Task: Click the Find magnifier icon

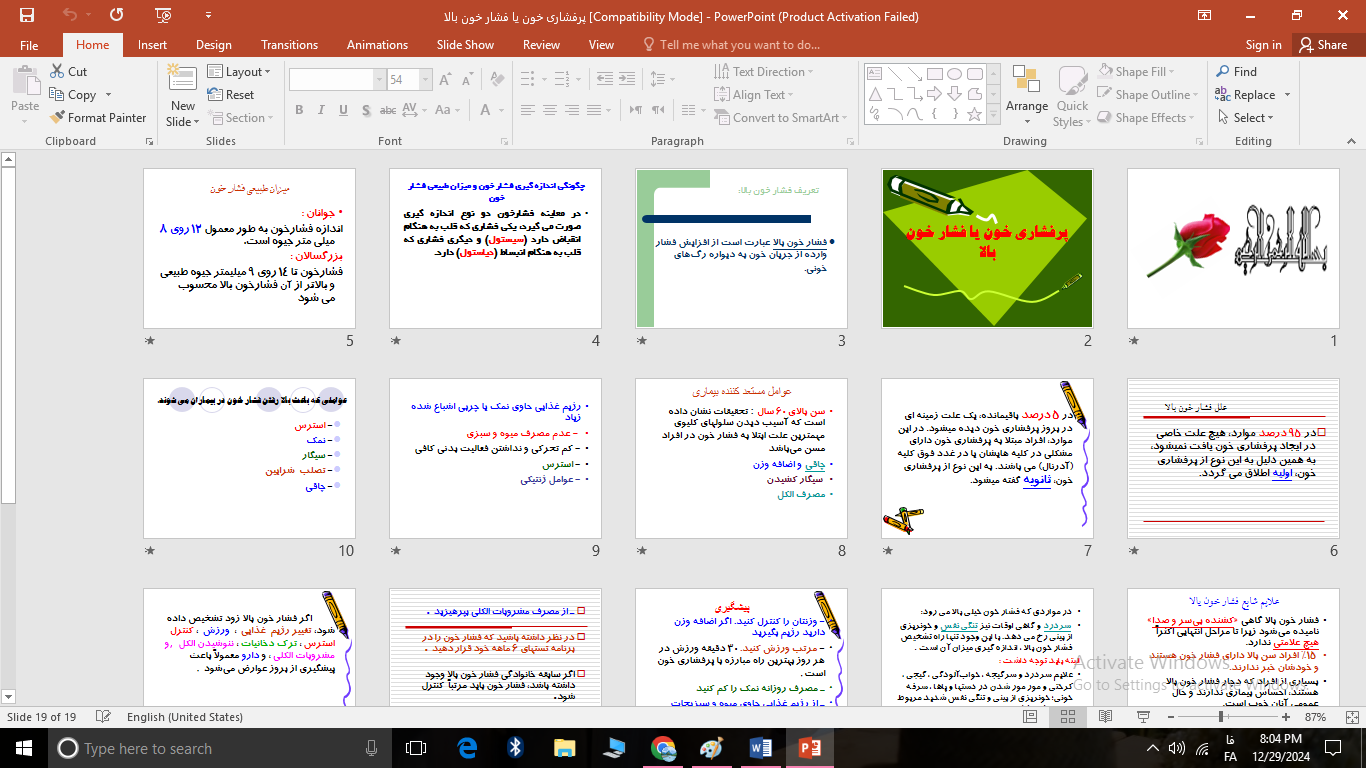Action: (1223, 72)
